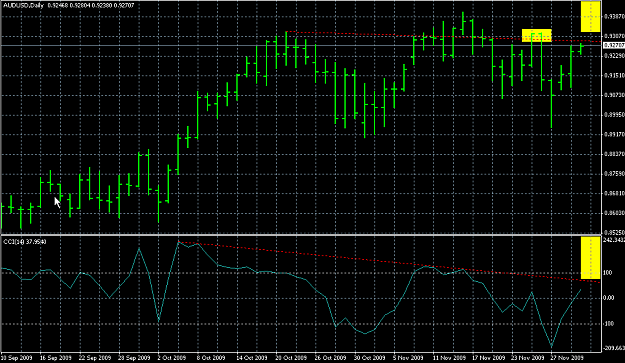Click the 27 Nov 2009 date label

[x=567, y=358]
